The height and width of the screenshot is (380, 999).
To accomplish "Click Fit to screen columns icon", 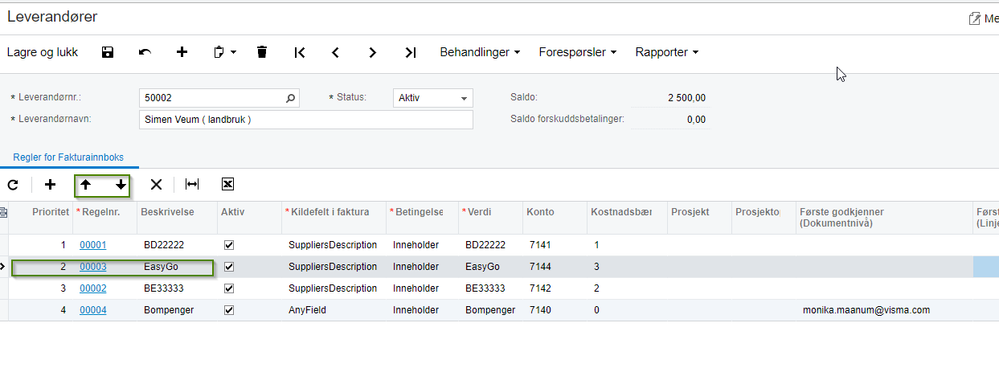I will click(x=192, y=185).
